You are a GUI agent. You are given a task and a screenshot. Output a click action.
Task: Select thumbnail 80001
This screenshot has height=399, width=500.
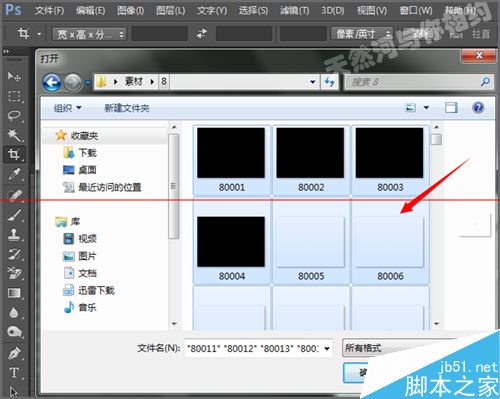(x=231, y=160)
